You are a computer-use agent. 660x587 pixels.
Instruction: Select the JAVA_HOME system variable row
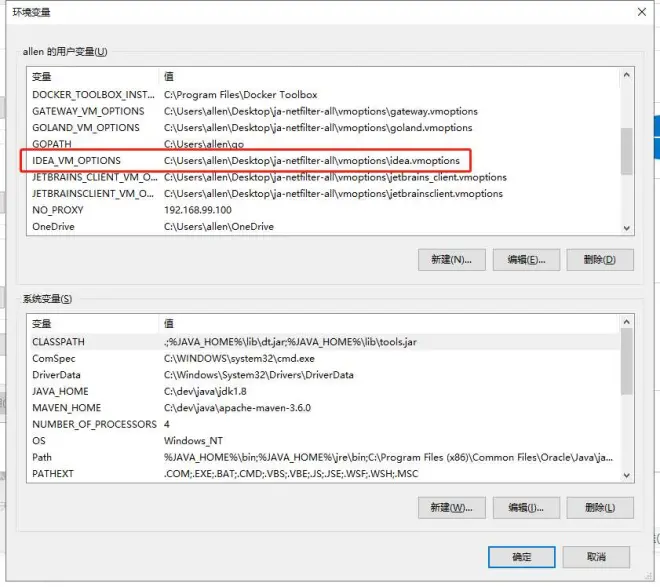tap(324, 391)
